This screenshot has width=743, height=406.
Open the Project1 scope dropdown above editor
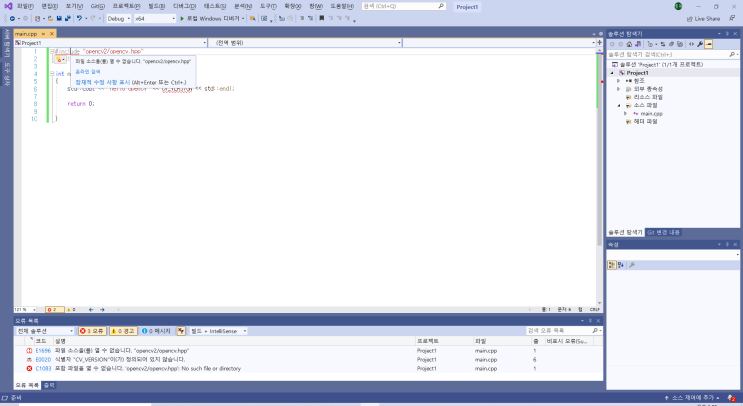[111, 43]
